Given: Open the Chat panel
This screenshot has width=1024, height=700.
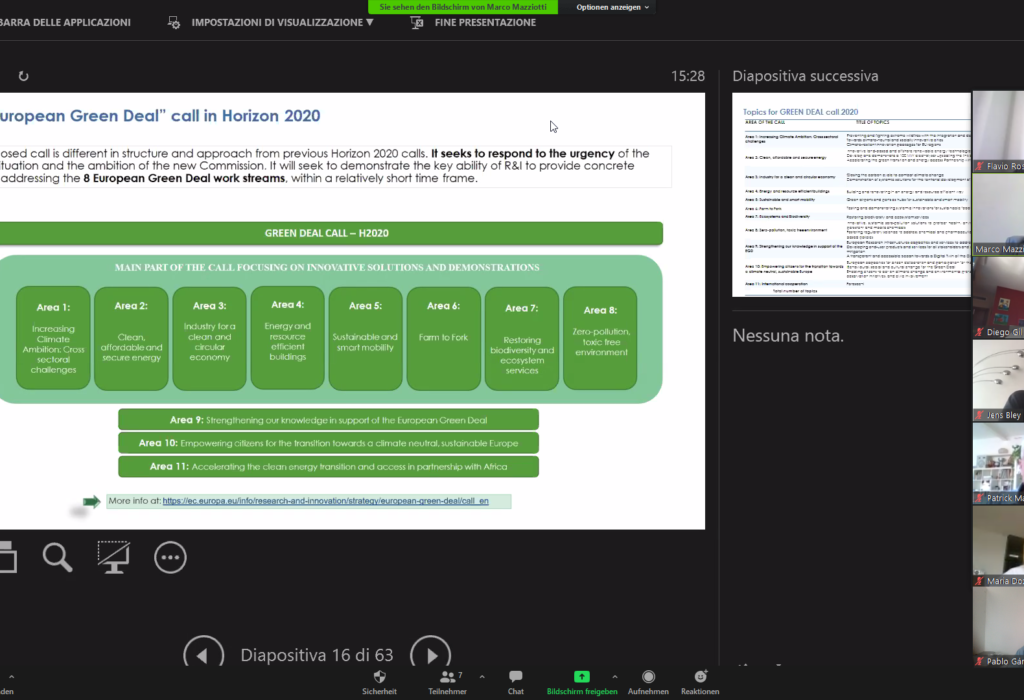Looking at the screenshot, I should 515,677.
